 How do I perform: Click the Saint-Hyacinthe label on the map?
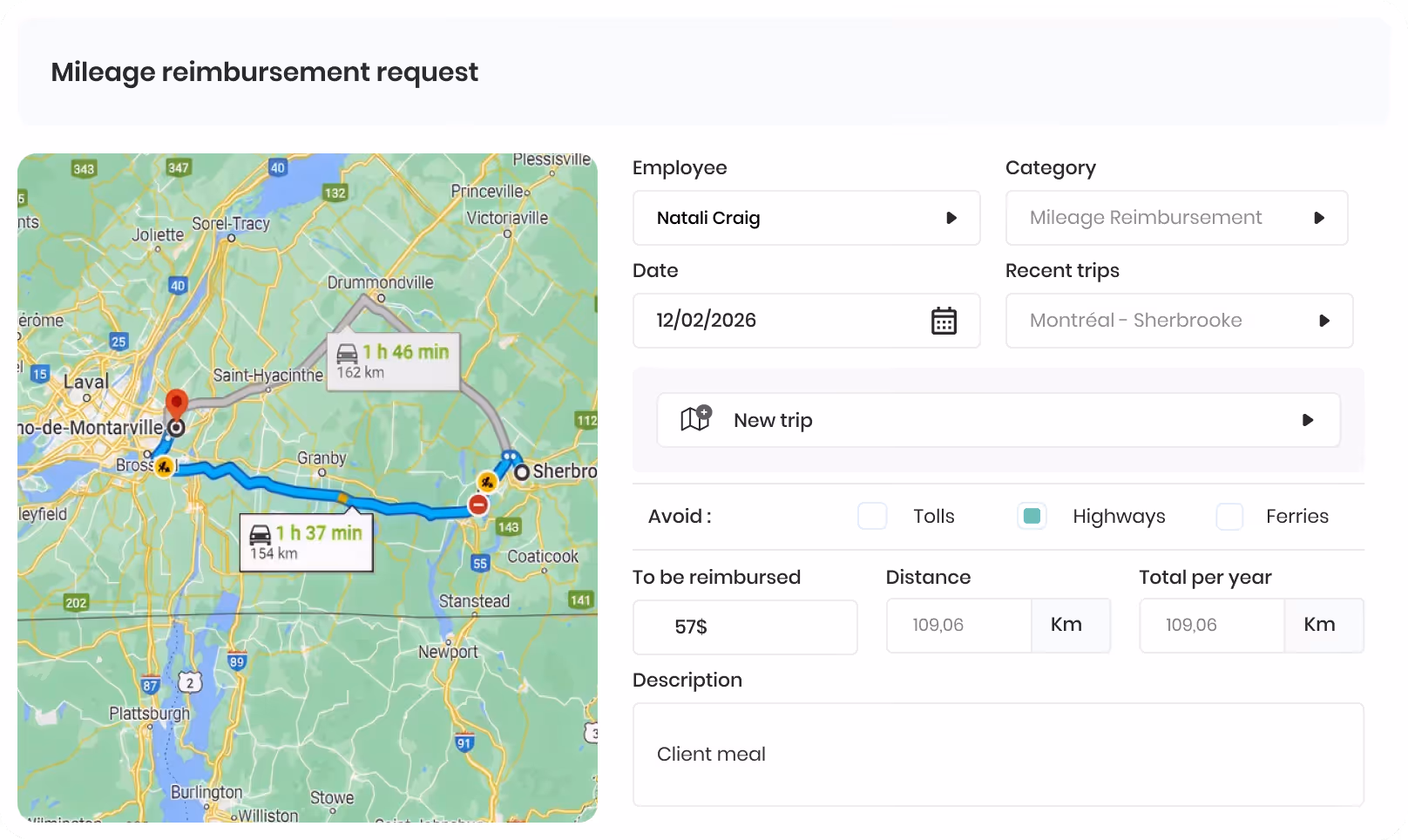pos(268,376)
